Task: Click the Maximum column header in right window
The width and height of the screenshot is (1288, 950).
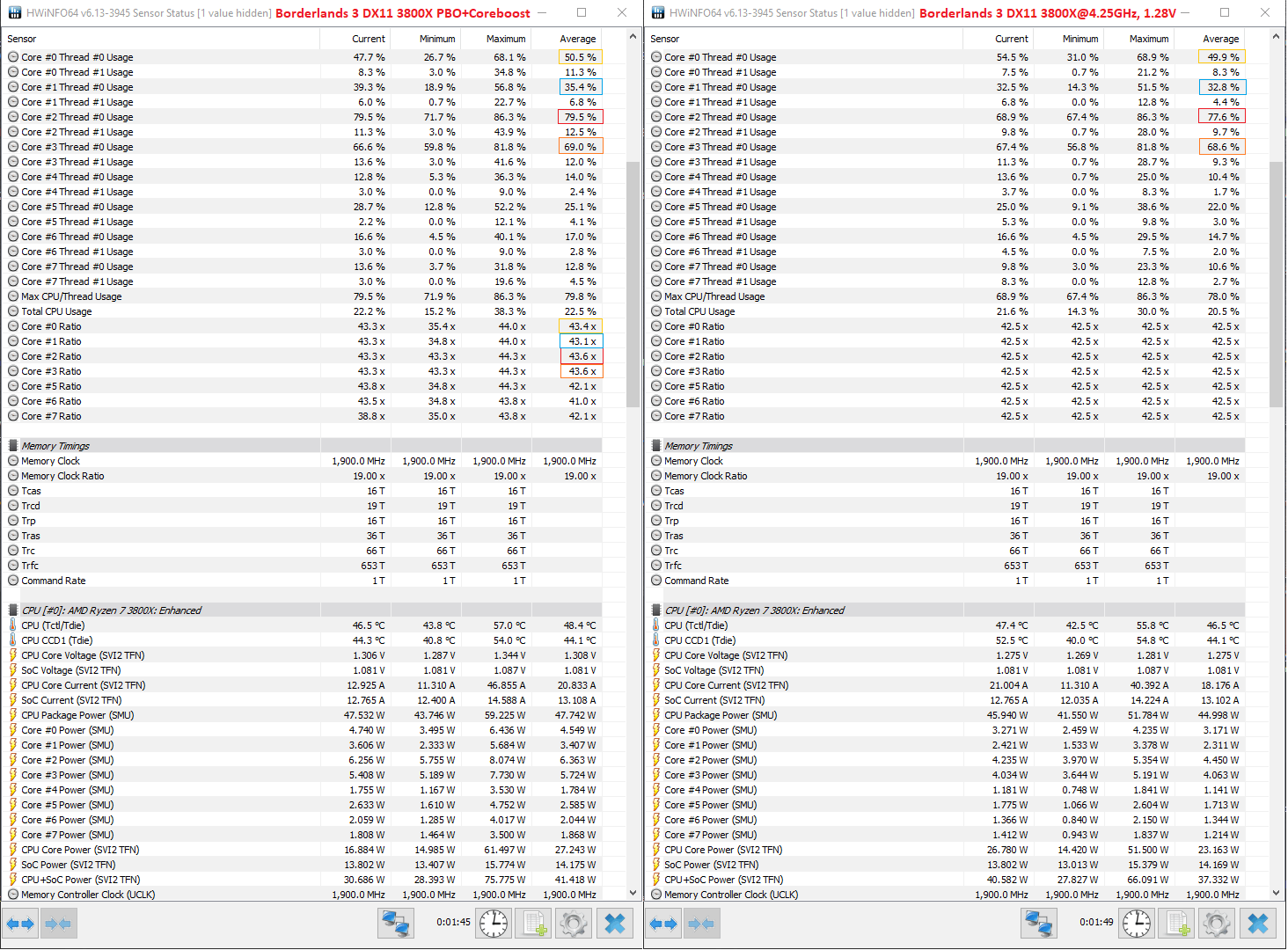Action: 1139,39
